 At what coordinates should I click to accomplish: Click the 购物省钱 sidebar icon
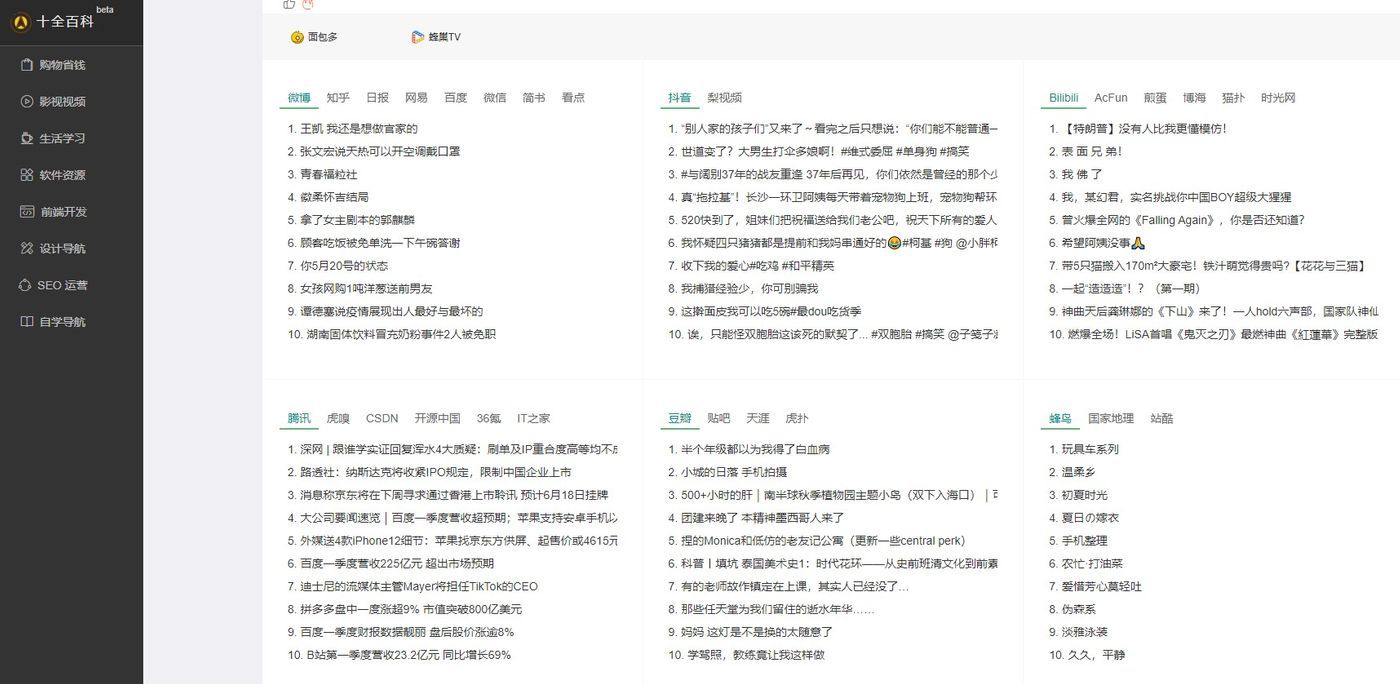tap(28, 65)
